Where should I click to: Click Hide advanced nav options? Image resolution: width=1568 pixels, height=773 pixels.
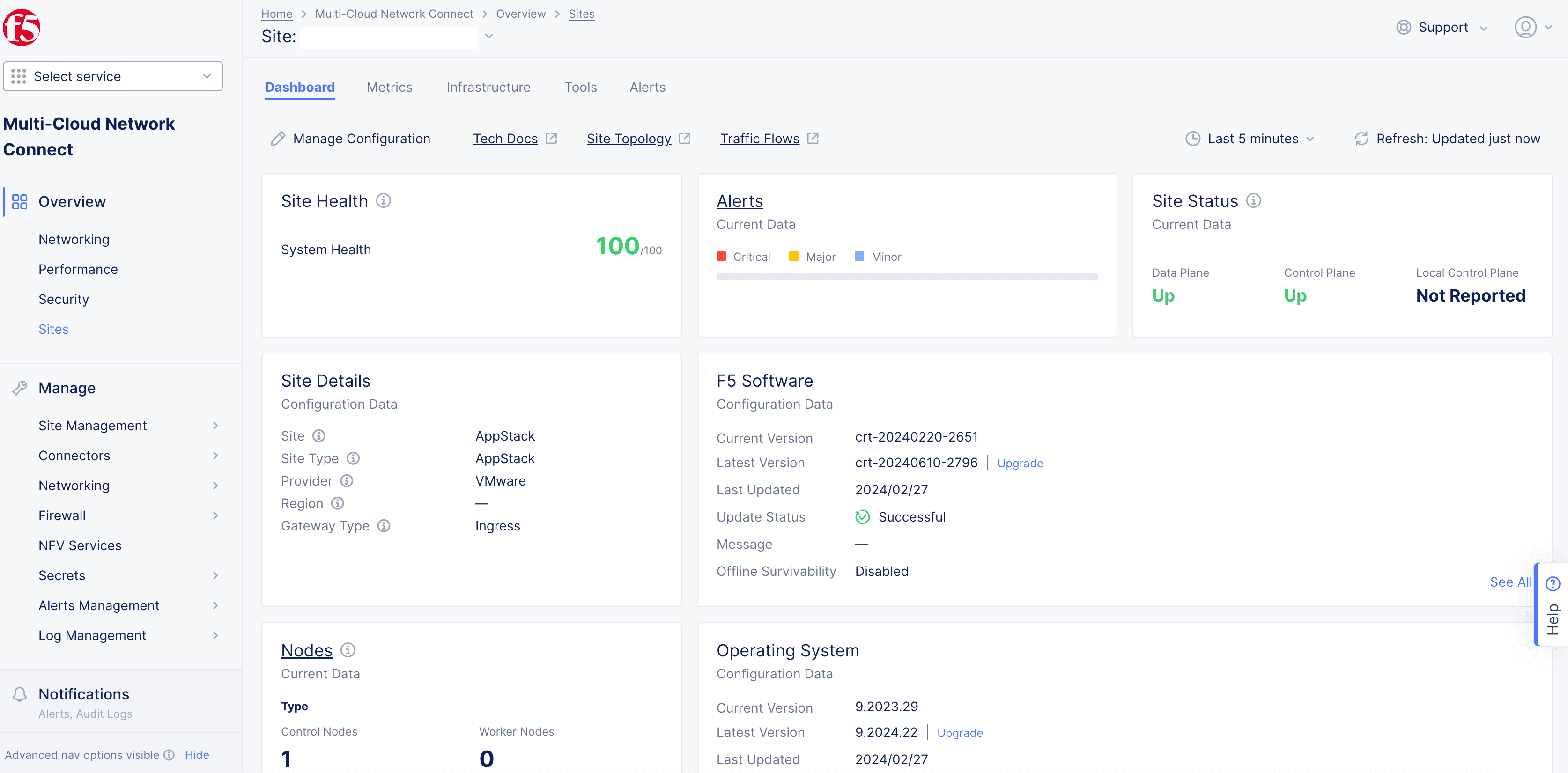pyautogui.click(x=197, y=755)
